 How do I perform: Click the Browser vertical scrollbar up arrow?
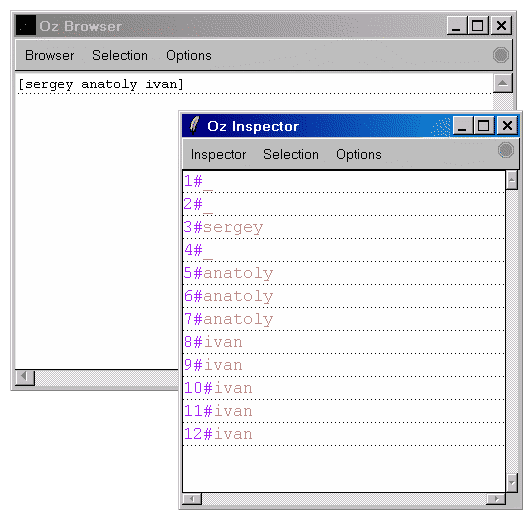(x=503, y=83)
